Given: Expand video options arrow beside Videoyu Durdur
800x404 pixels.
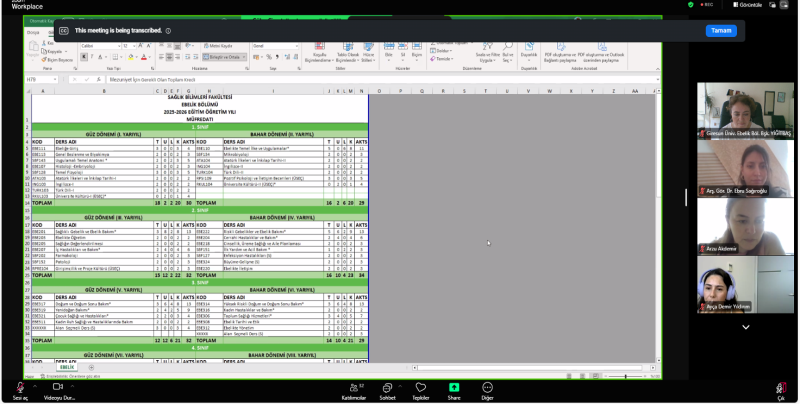Looking at the screenshot, I should pos(72,387).
